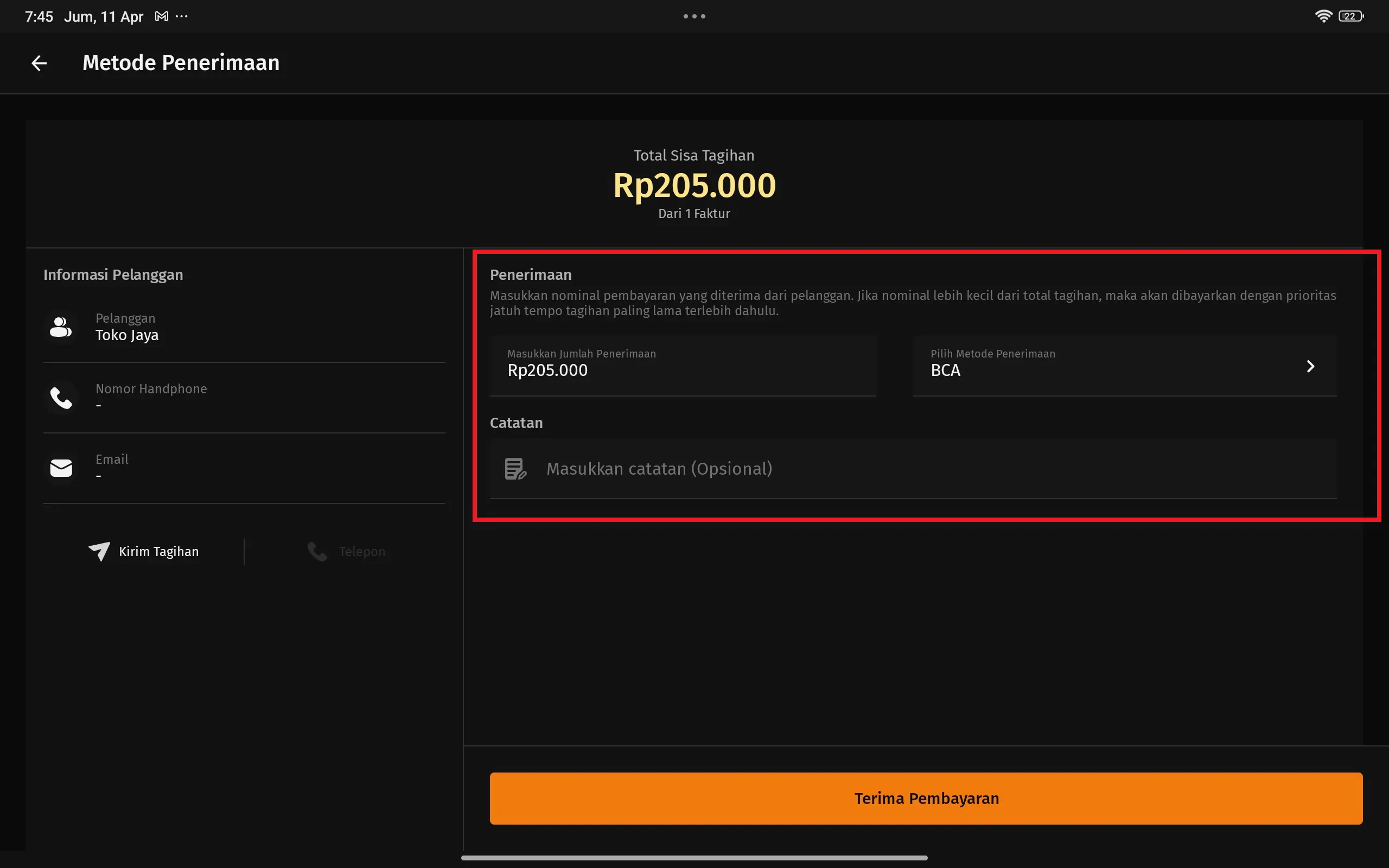Image resolution: width=1389 pixels, height=868 pixels.
Task: Click the Metode Penerimaan page title
Action: point(181,62)
